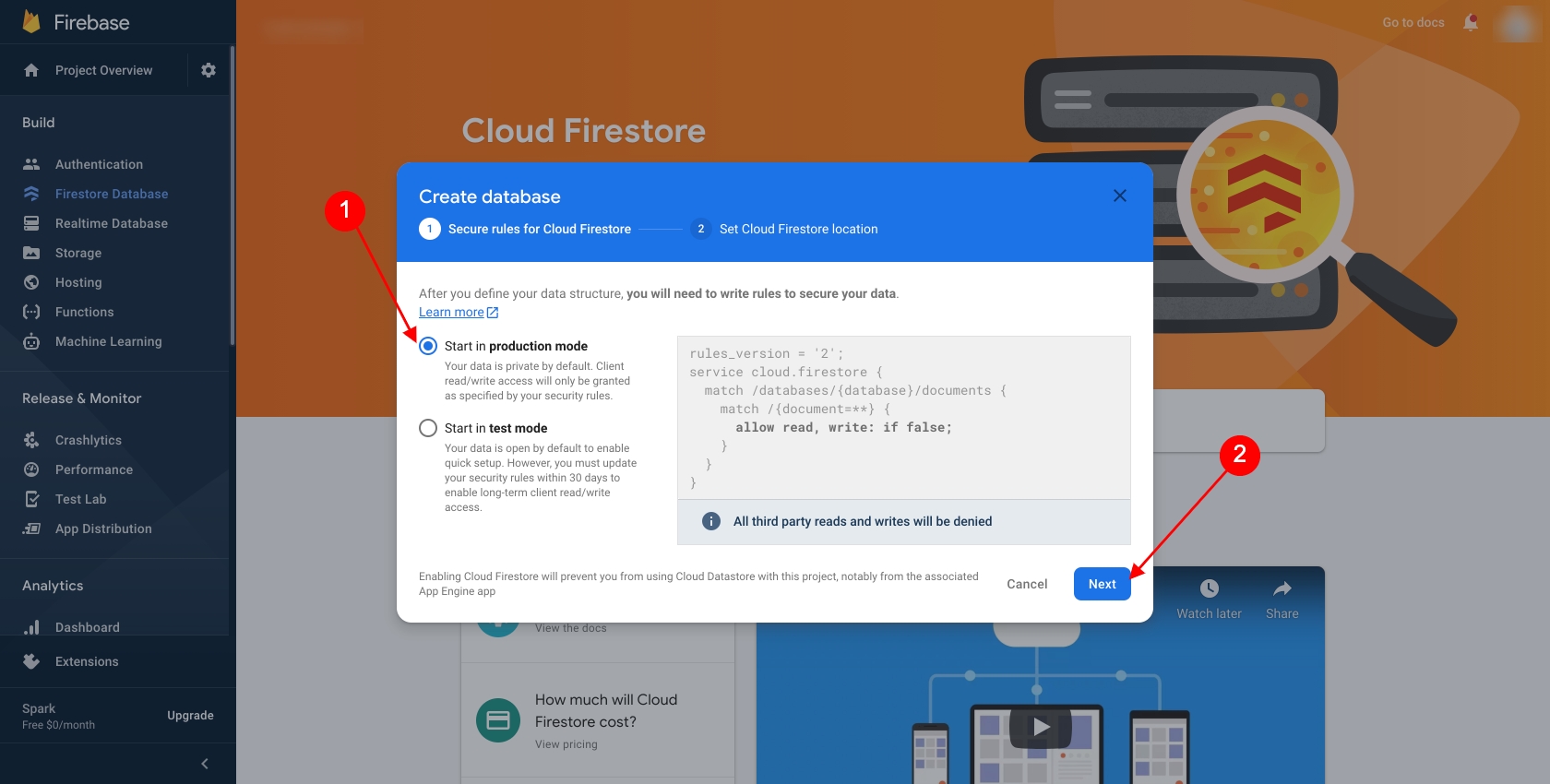
Task: Open Functions in the Build section
Action: 84,312
